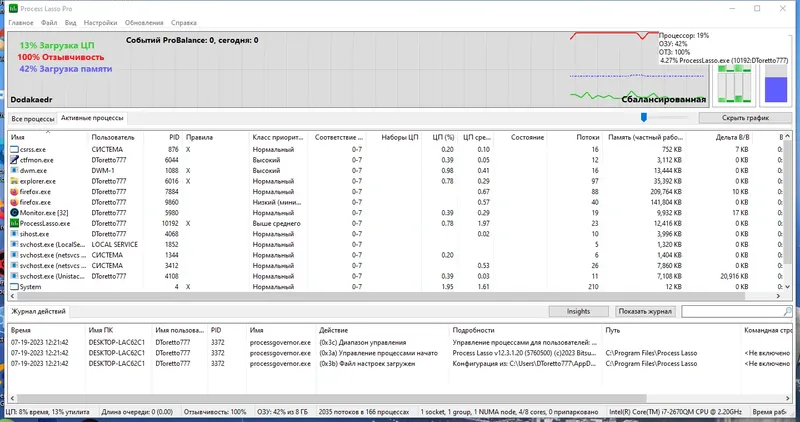This screenshot has width=800, height=422.
Task: Click the search magnifier icon in log filter
Action: click(788, 311)
